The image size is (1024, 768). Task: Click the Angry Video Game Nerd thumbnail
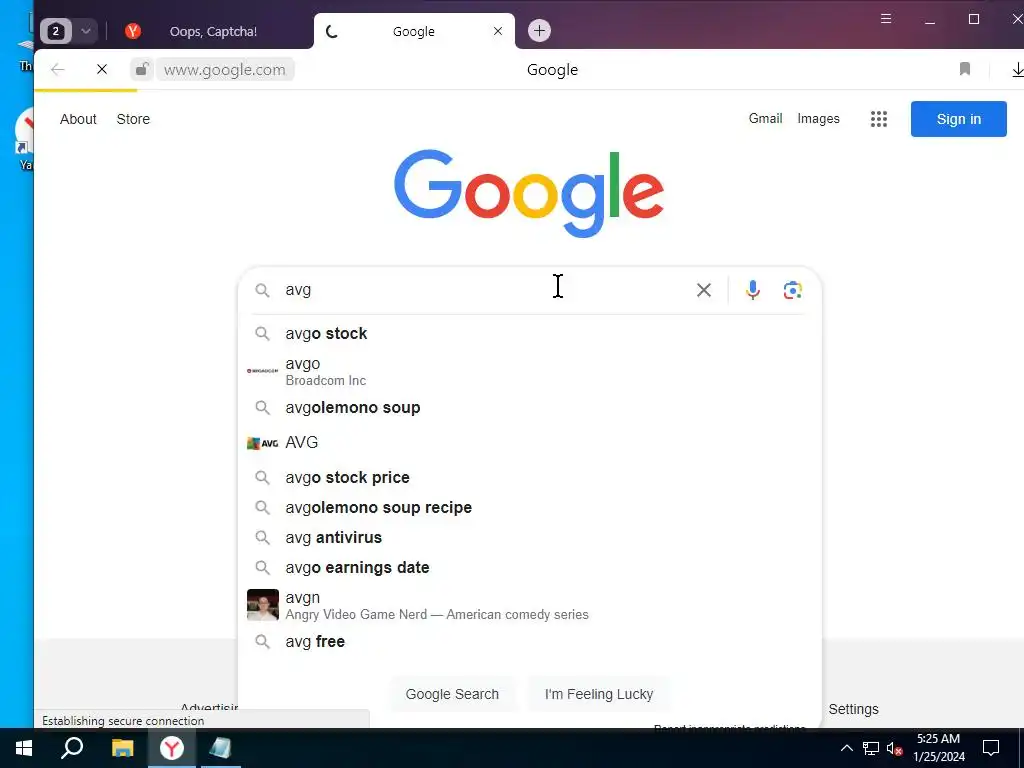(263, 605)
